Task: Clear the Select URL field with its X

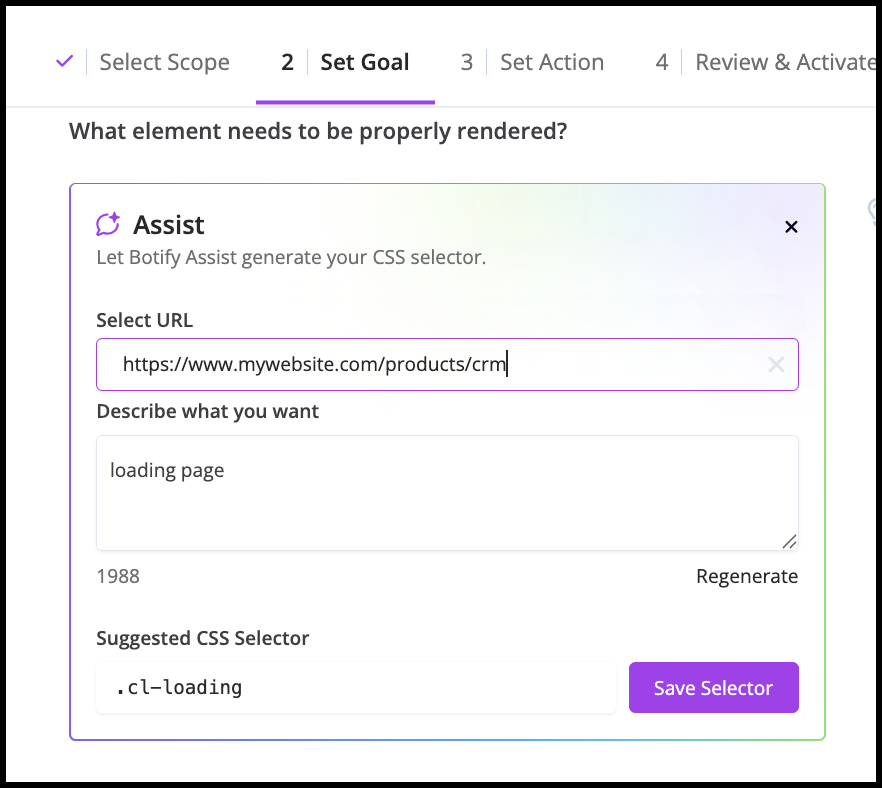Action: click(776, 364)
